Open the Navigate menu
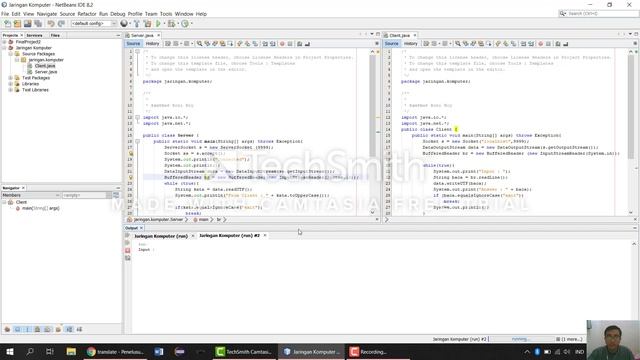Image resolution: width=640 pixels, height=360 pixels. 47,14
